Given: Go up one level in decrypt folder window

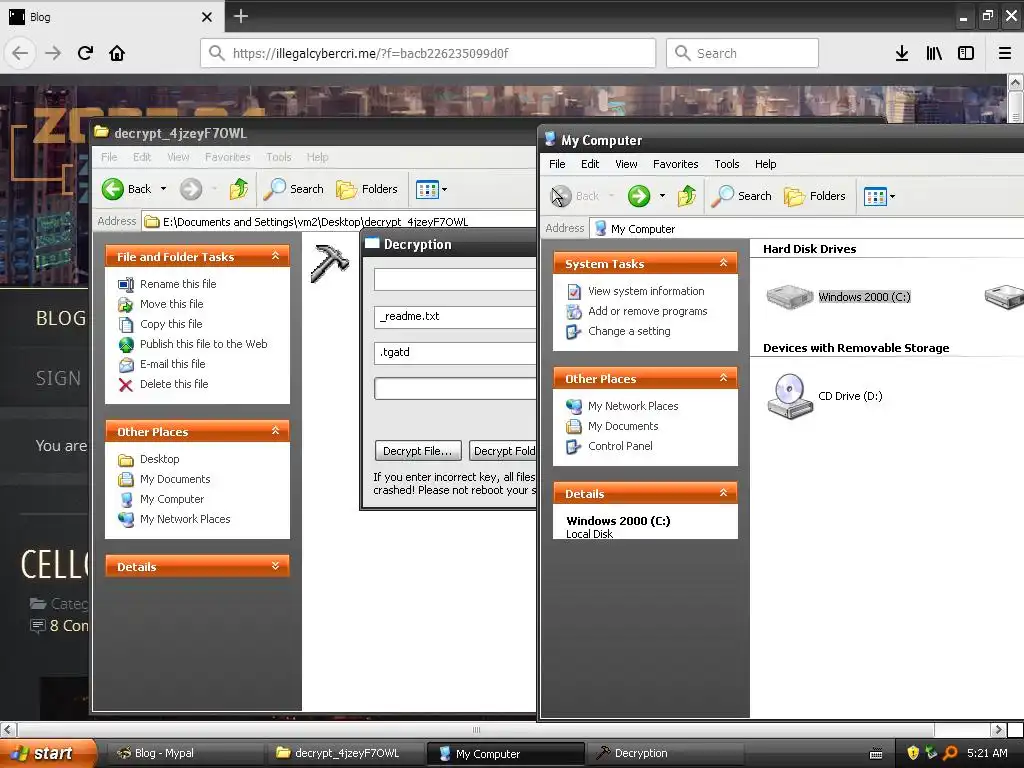Looking at the screenshot, I should tap(238, 189).
